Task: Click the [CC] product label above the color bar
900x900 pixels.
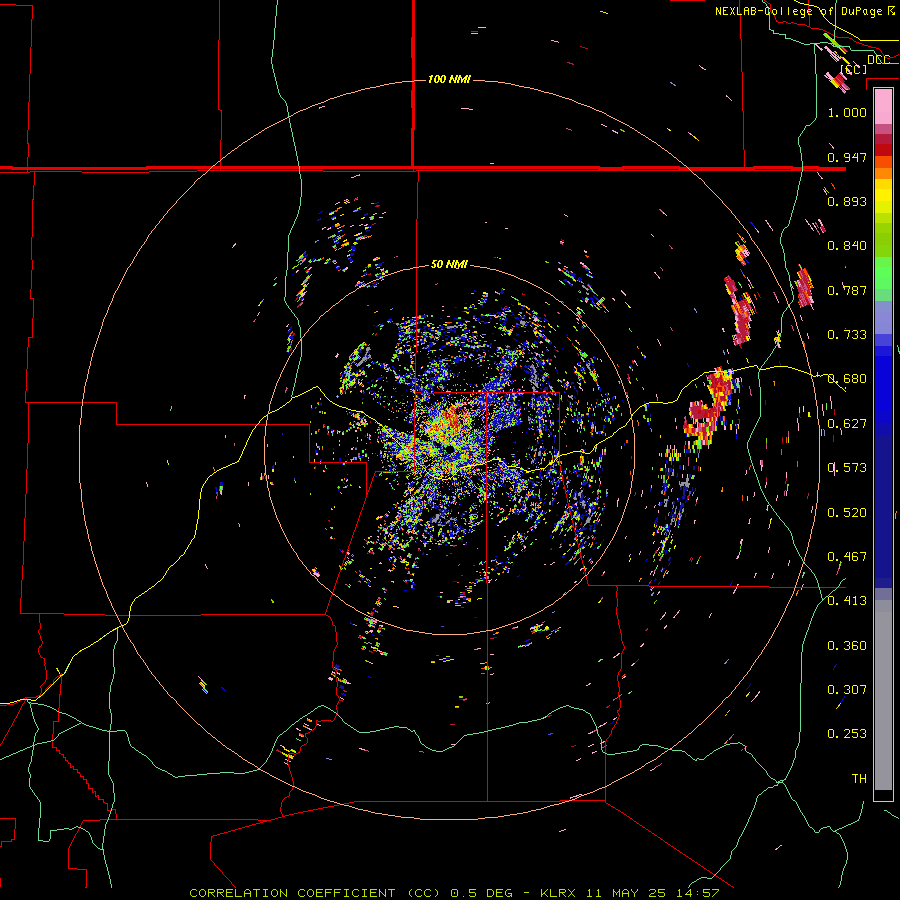Action: pyautogui.click(x=854, y=69)
